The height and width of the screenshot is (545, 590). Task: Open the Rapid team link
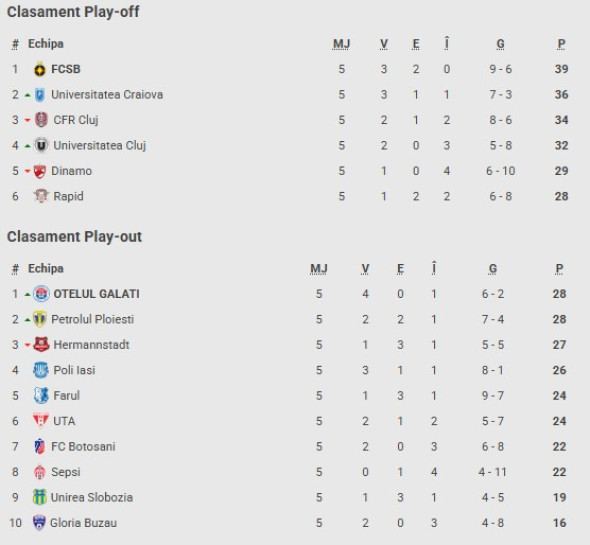pyautogui.click(x=68, y=196)
